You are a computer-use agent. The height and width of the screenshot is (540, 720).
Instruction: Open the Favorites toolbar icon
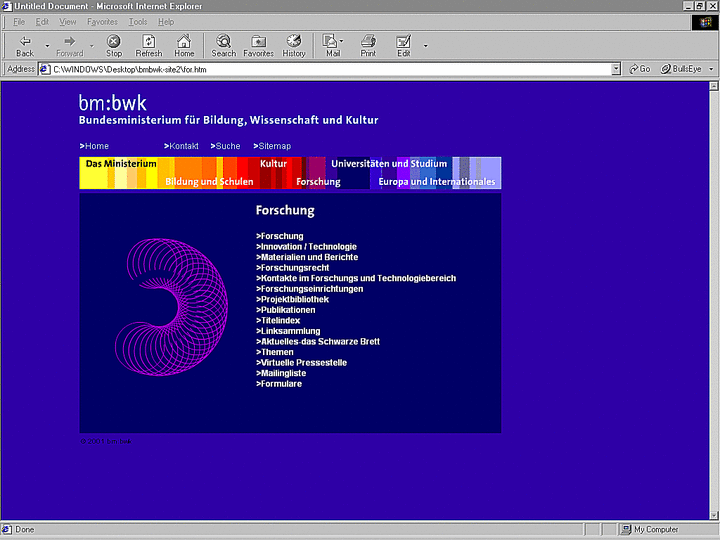click(x=259, y=46)
